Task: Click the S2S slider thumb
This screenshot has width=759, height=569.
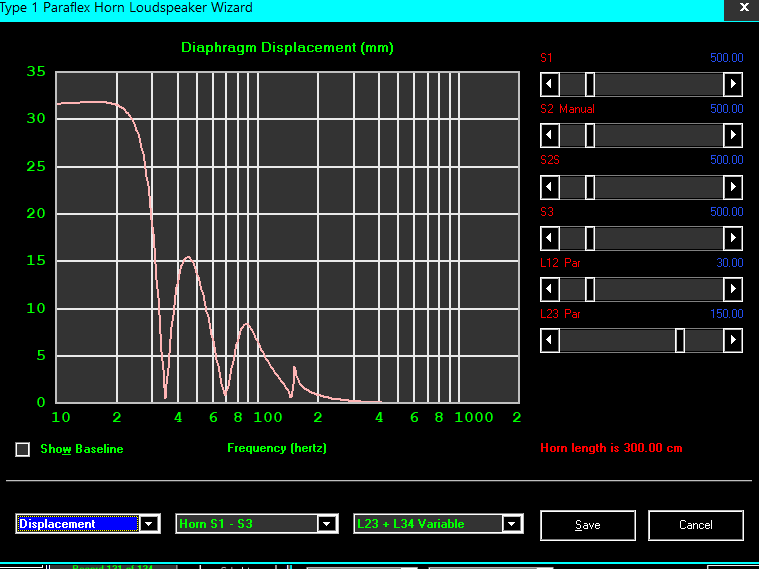Action: [x=590, y=187]
